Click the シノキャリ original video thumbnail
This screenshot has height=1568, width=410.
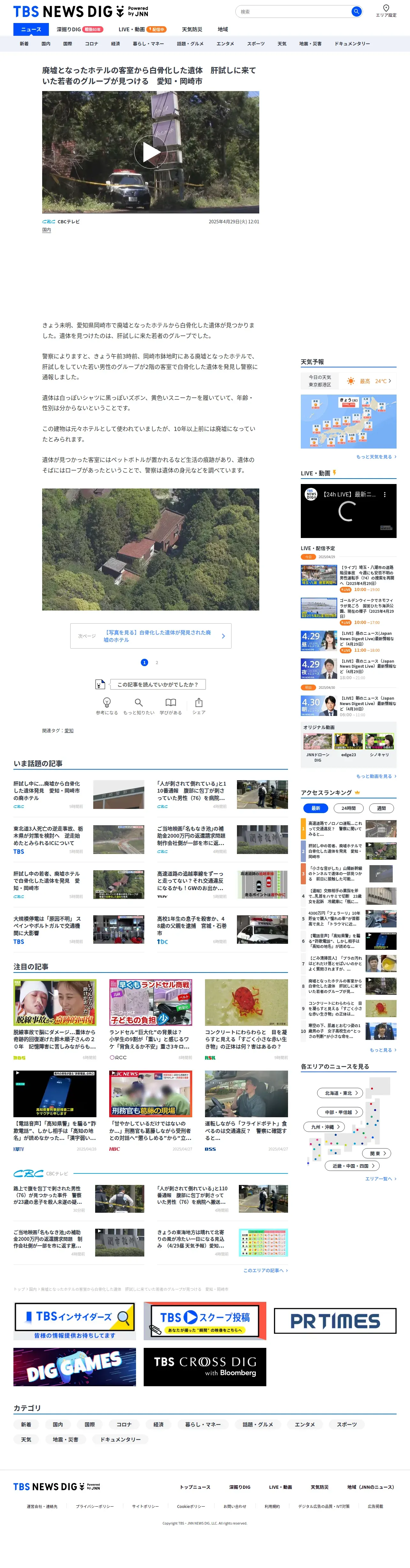tap(380, 742)
